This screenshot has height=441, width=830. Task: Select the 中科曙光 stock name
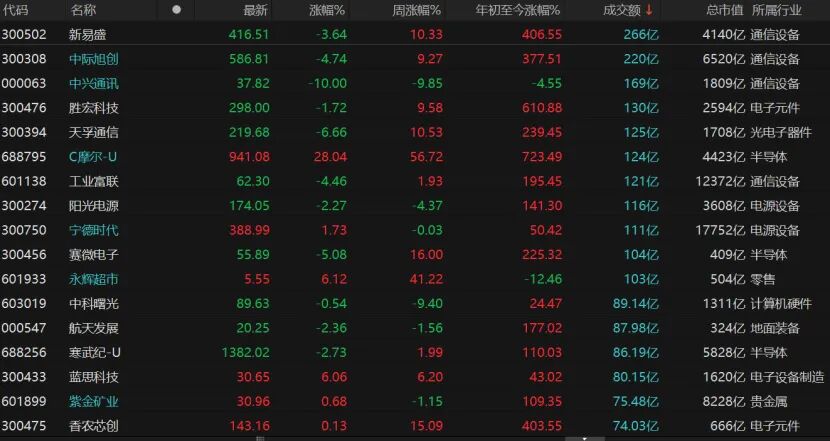[x=94, y=303]
